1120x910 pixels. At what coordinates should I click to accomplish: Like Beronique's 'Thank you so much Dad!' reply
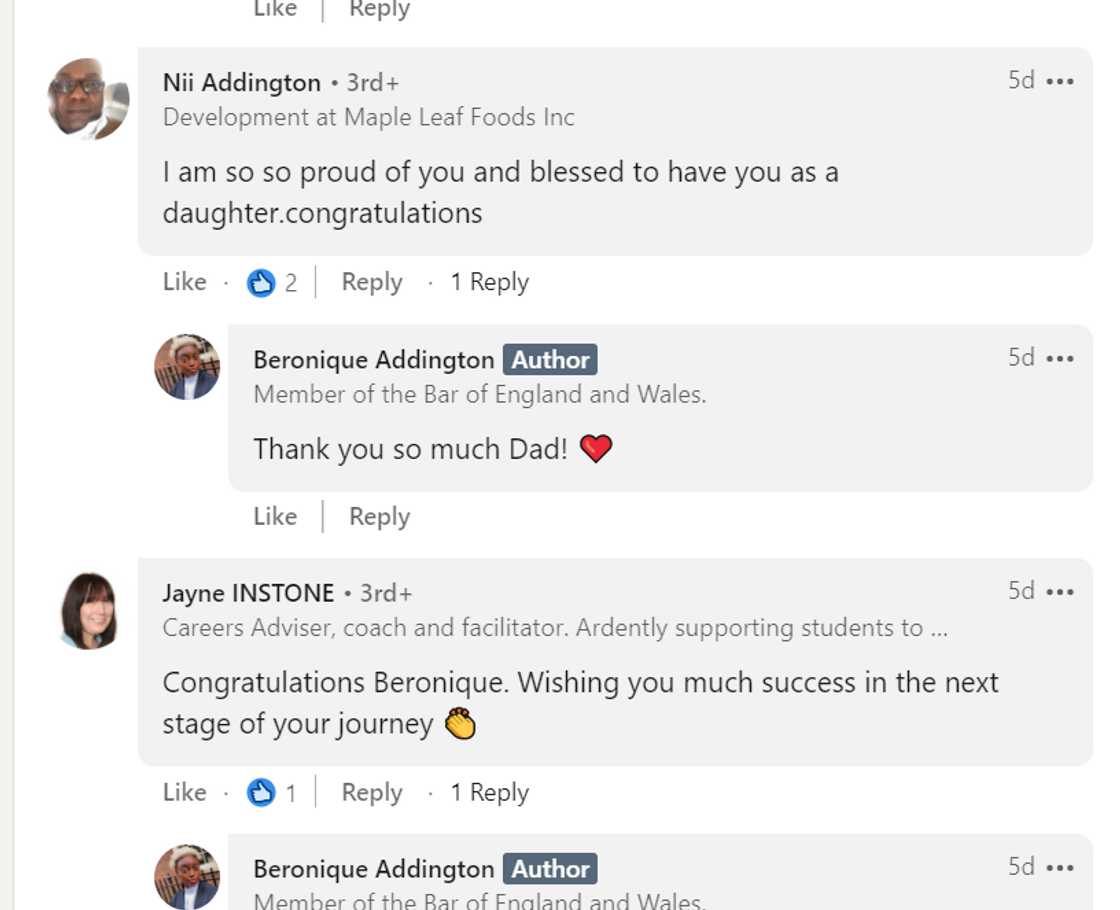point(274,517)
